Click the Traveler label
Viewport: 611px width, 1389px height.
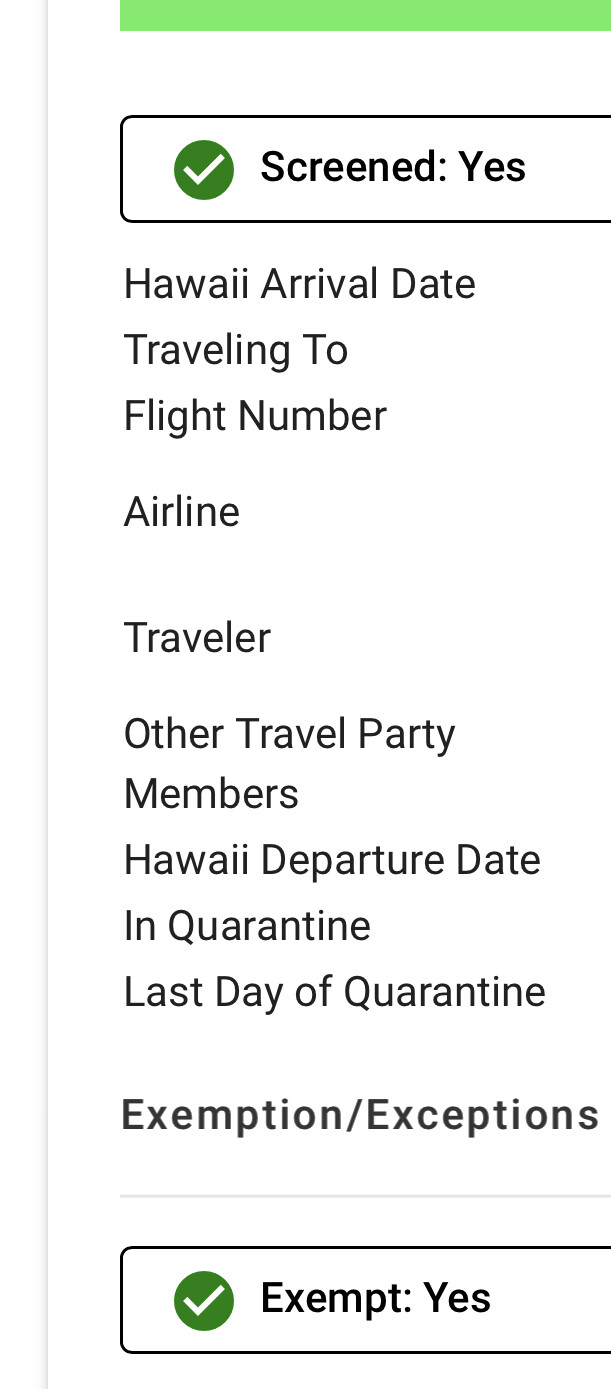point(197,638)
